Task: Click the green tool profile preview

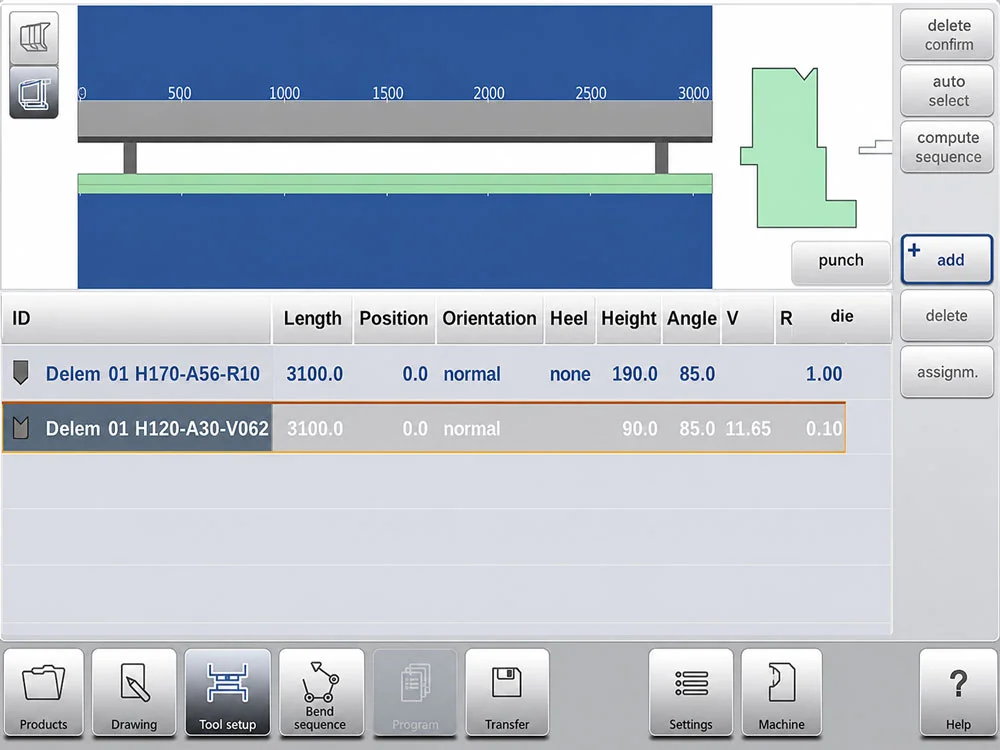Action: [798, 148]
